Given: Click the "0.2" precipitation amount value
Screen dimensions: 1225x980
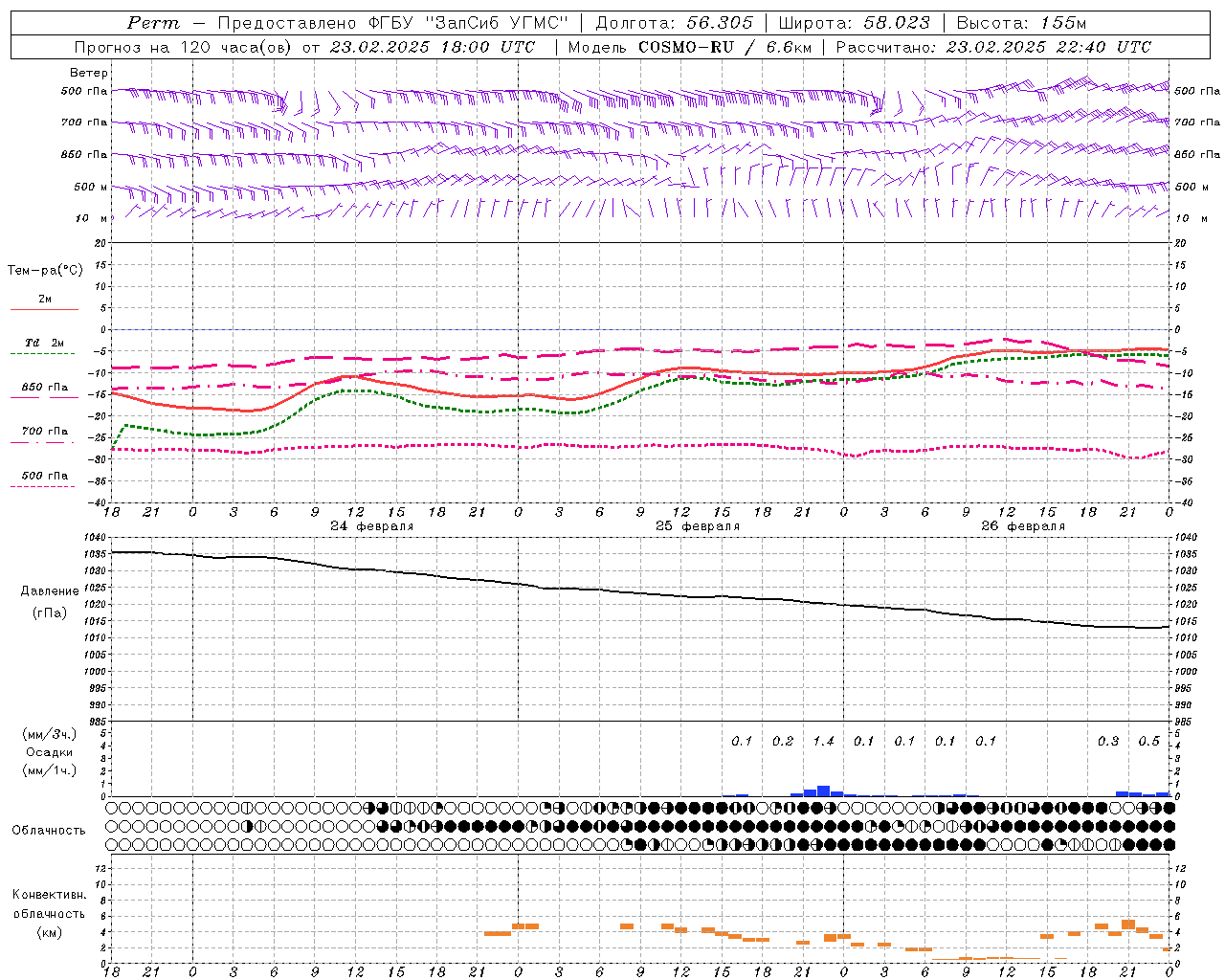Looking at the screenshot, I should tap(783, 742).
